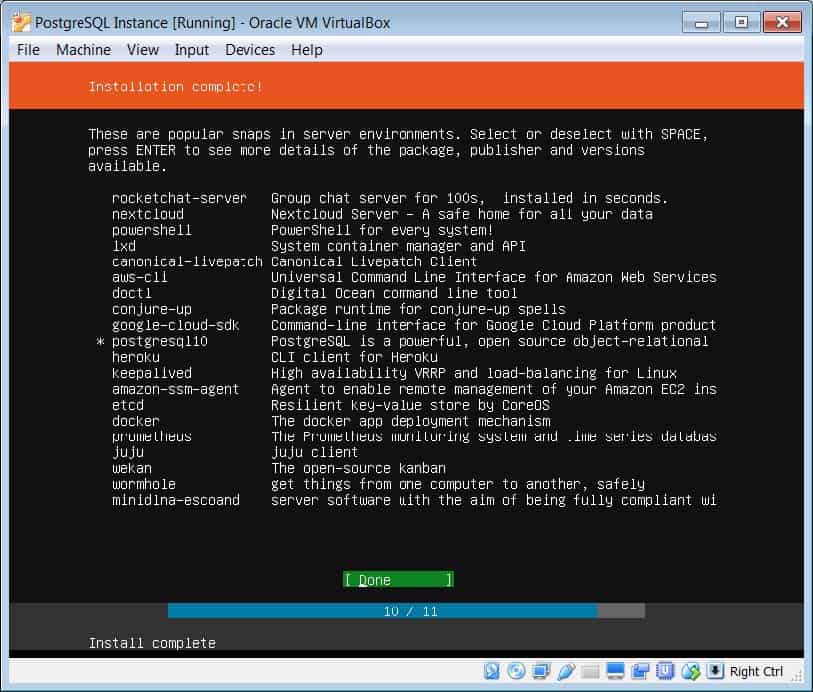Toggle the powershell snap selection

tap(151, 230)
